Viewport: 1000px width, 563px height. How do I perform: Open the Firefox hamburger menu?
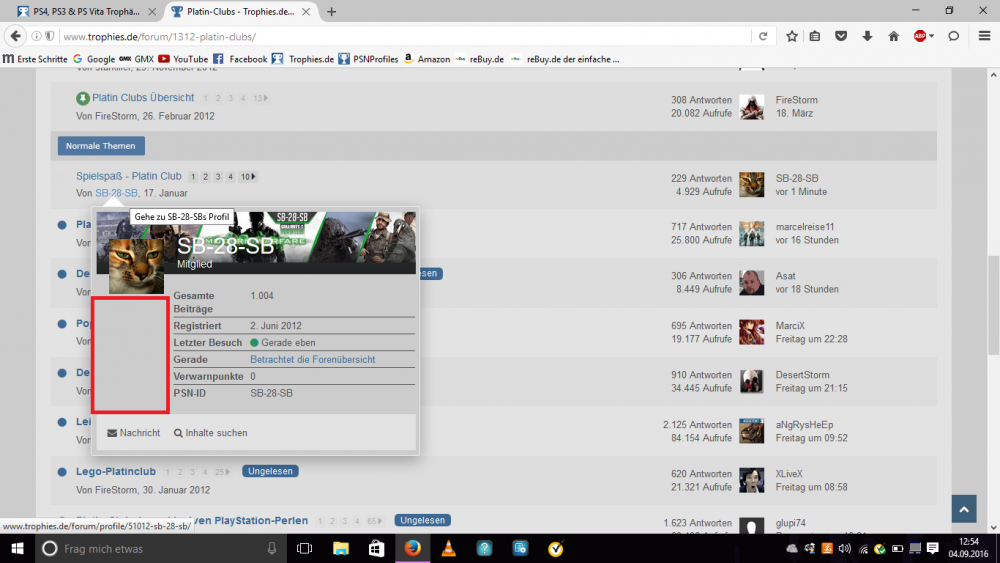(984, 36)
